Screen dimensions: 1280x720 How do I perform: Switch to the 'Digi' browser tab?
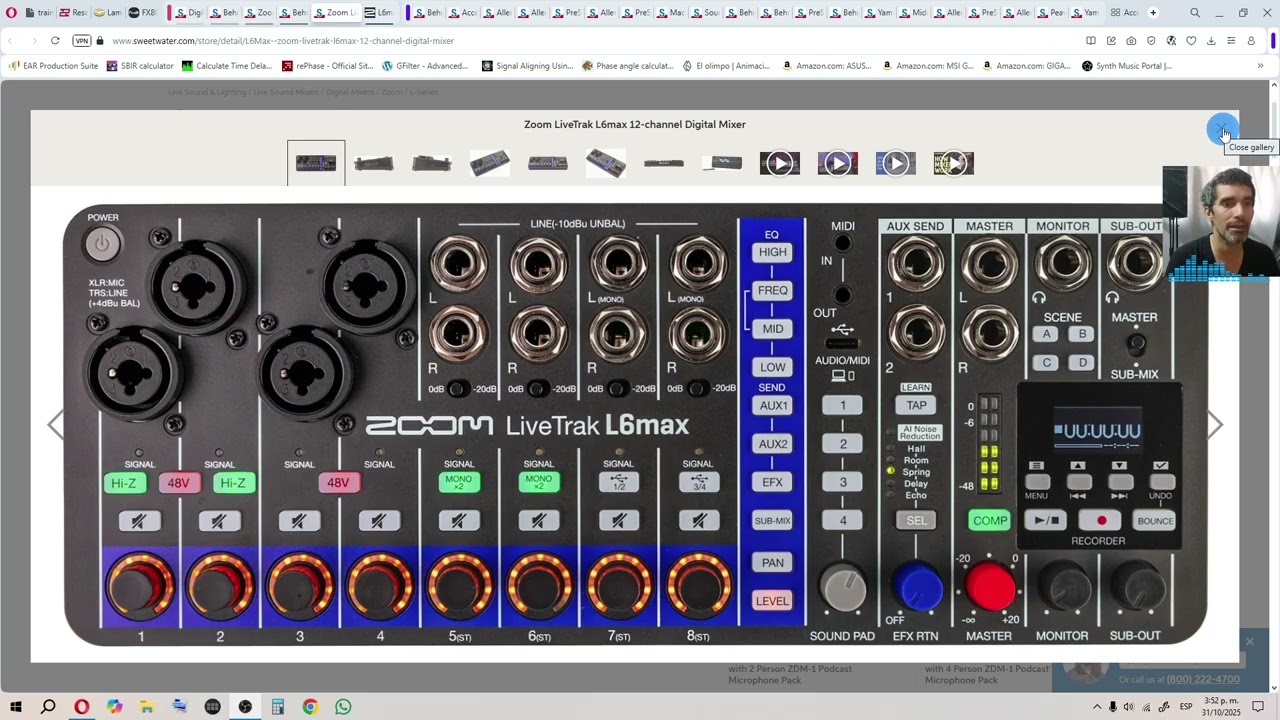click(187, 13)
